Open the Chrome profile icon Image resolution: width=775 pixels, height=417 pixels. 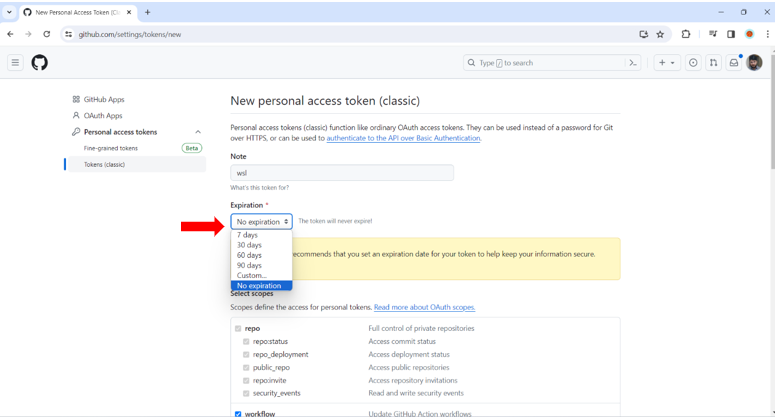pos(749,34)
